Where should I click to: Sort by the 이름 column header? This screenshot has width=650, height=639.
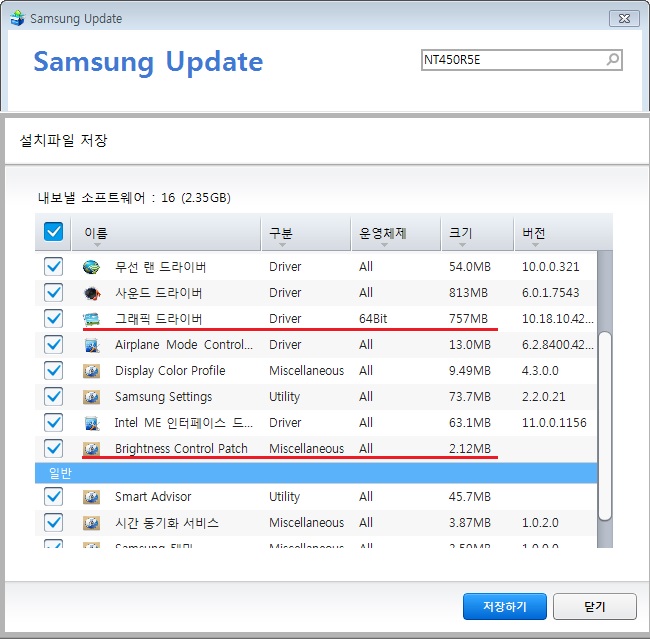pos(166,233)
